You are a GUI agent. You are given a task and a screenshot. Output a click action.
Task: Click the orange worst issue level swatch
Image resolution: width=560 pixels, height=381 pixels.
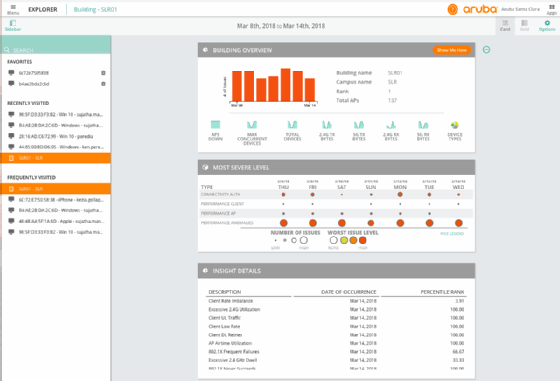coord(353,240)
